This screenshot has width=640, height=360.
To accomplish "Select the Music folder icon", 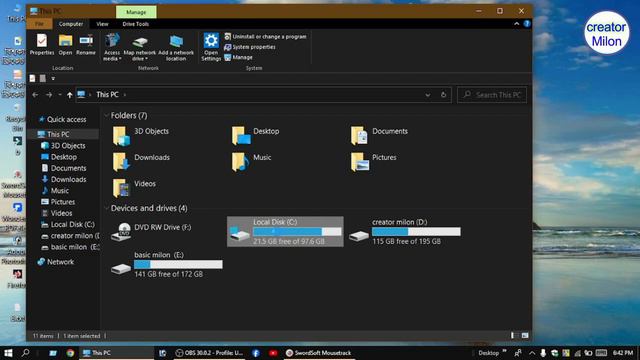I will (x=240, y=162).
